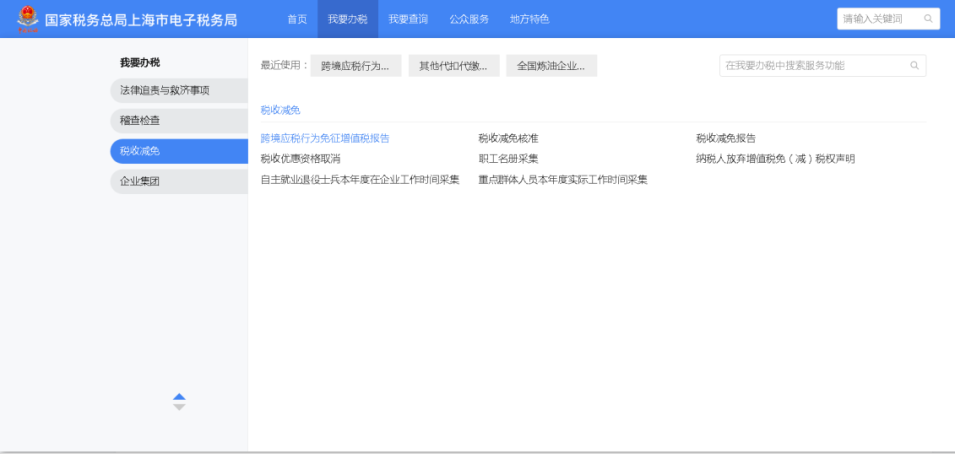Click the 国家税务总局上海市电子税务局 site title
Viewport: 955px width, 454px height.
pos(141,20)
